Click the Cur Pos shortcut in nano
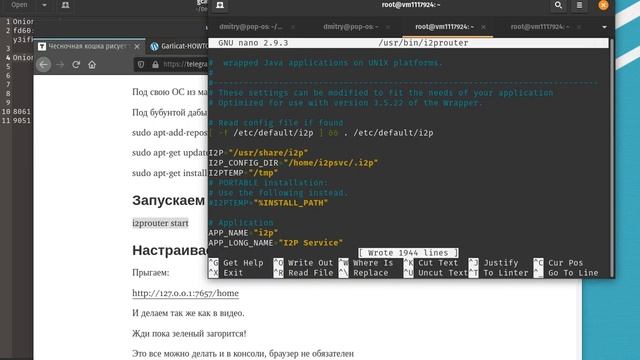 [x=558, y=263]
